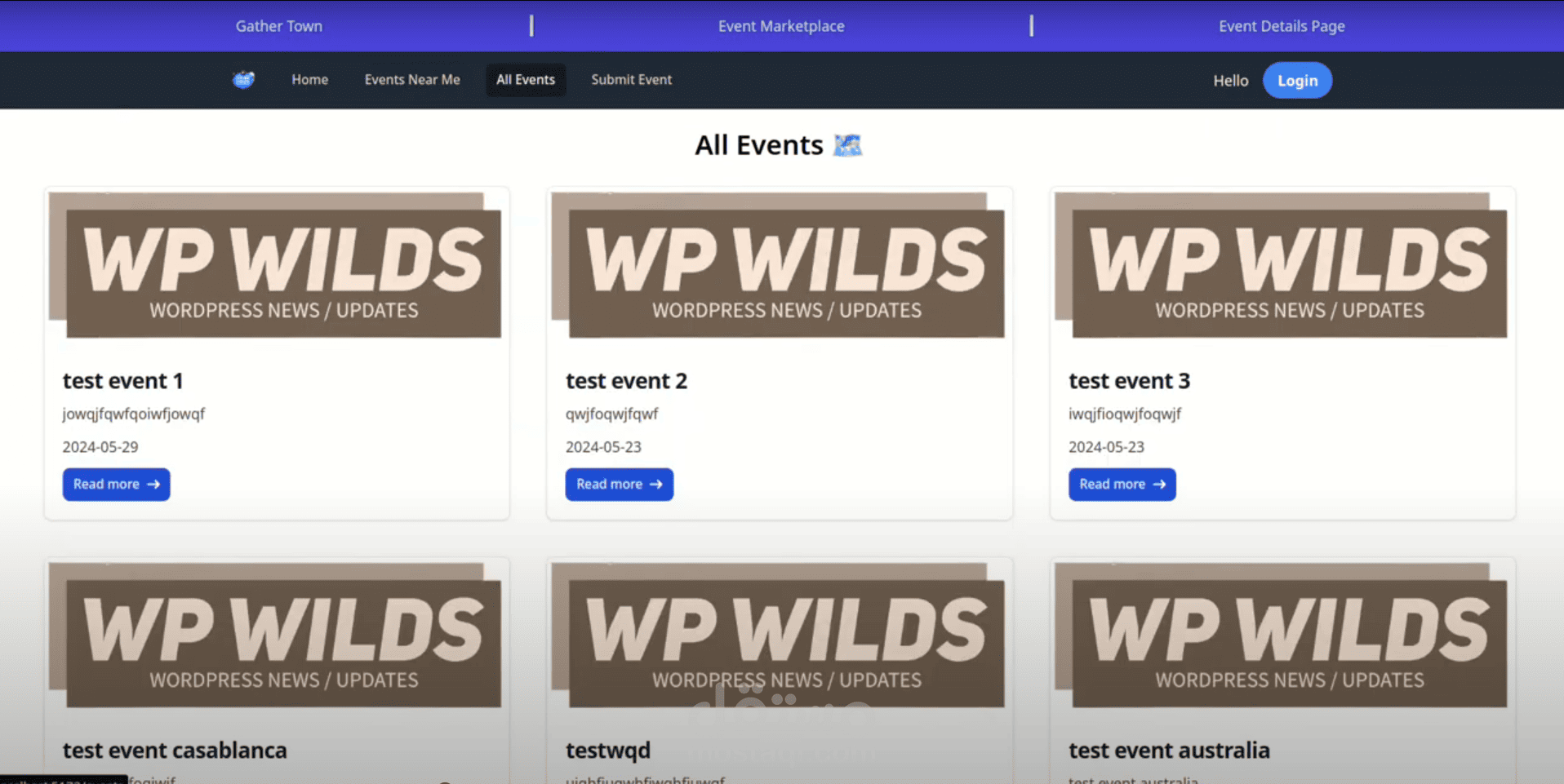Open Event Marketplace in top banner
Image resolution: width=1564 pixels, height=784 pixels.
click(781, 26)
